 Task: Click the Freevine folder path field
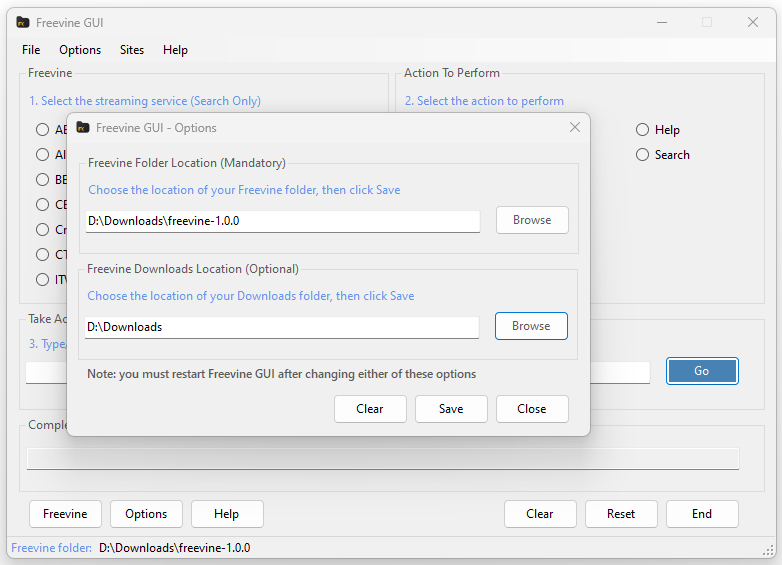click(x=282, y=221)
